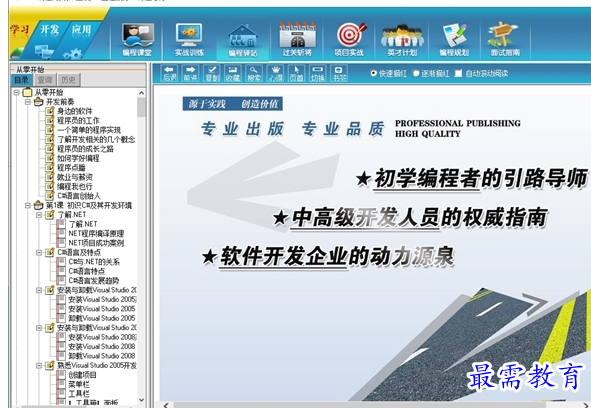The width and height of the screenshot is (591, 408).
Task: Open C#与.NET的关系 topic
Action: point(94,261)
